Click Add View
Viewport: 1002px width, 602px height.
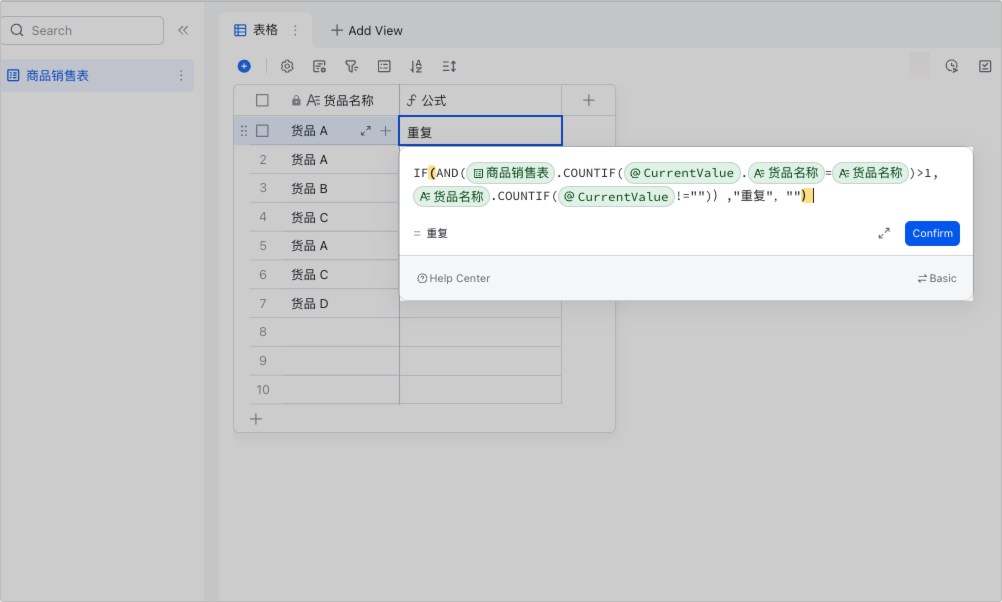click(367, 30)
